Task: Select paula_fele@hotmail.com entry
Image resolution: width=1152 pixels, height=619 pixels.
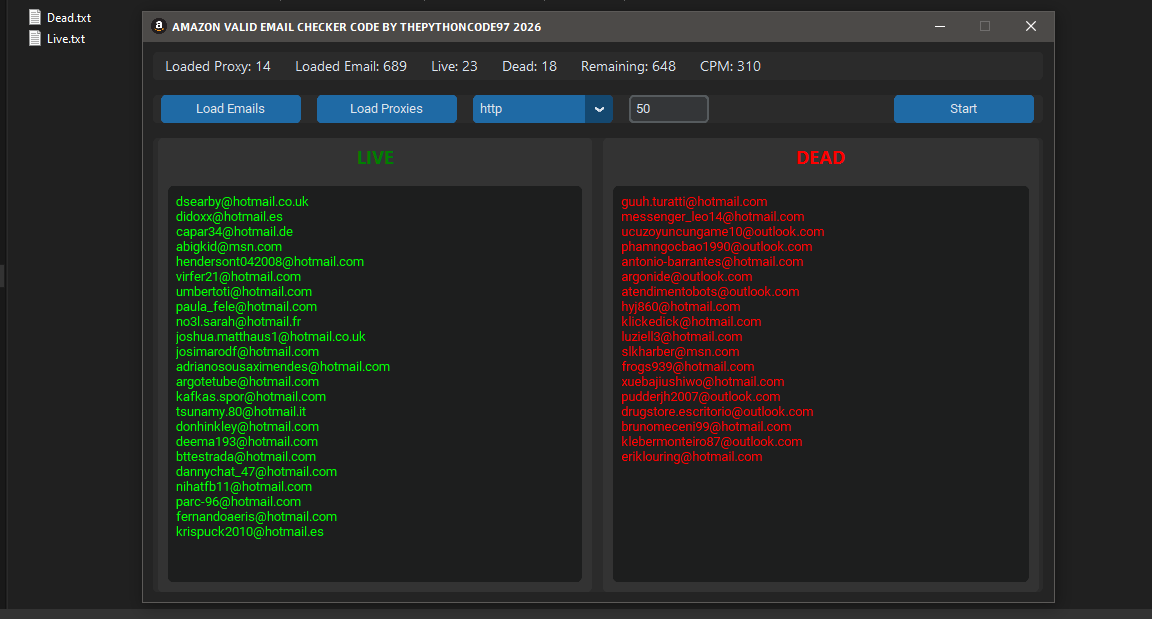Action: pyautogui.click(x=246, y=306)
